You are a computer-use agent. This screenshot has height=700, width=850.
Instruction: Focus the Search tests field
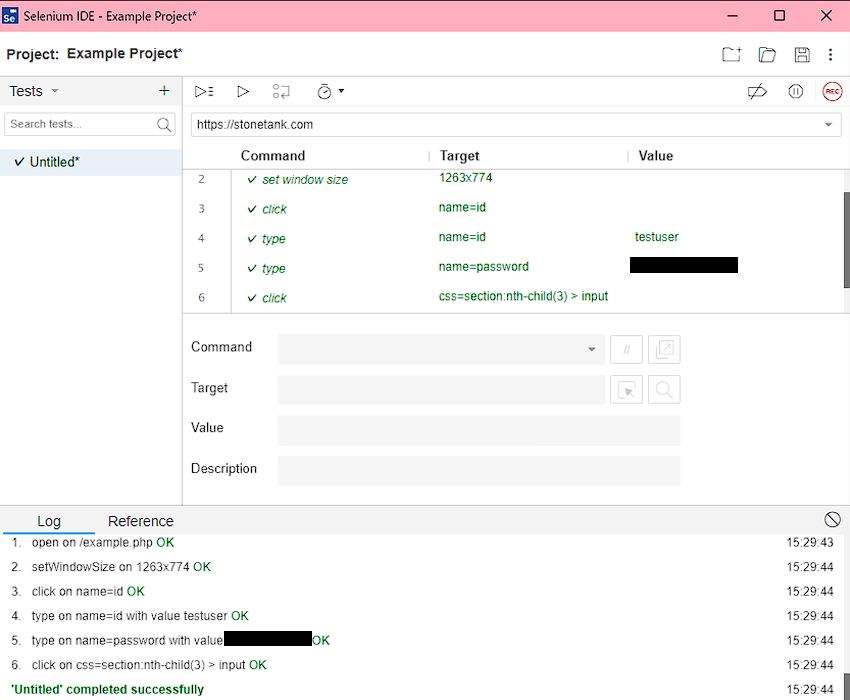[x=90, y=124]
